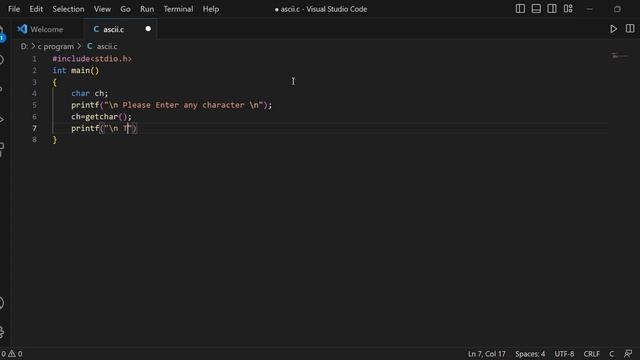640x360 pixels.
Task: Select encoding via 'UTF-8' status item
Action: point(564,354)
